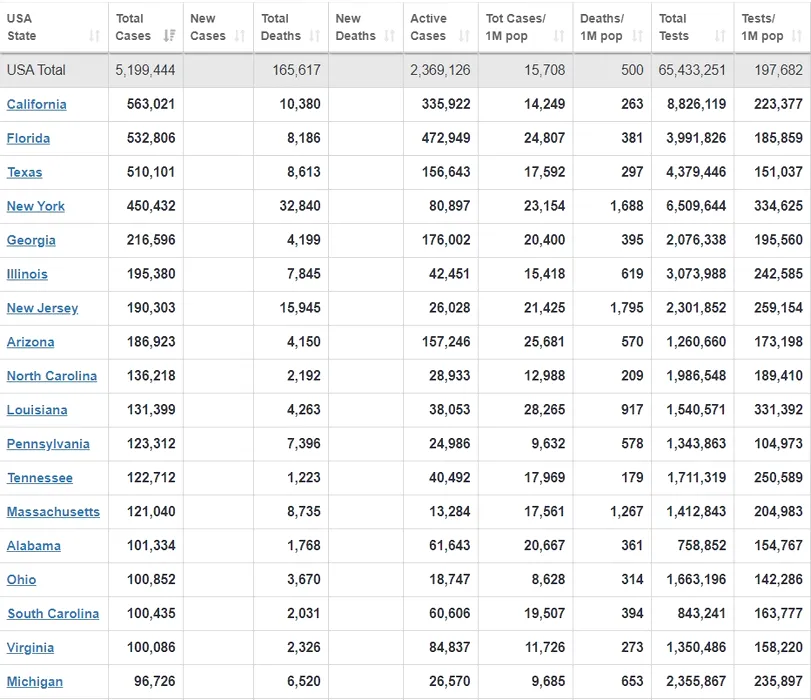Click sort arrows in Tot Cases/1M pop column

(559, 36)
